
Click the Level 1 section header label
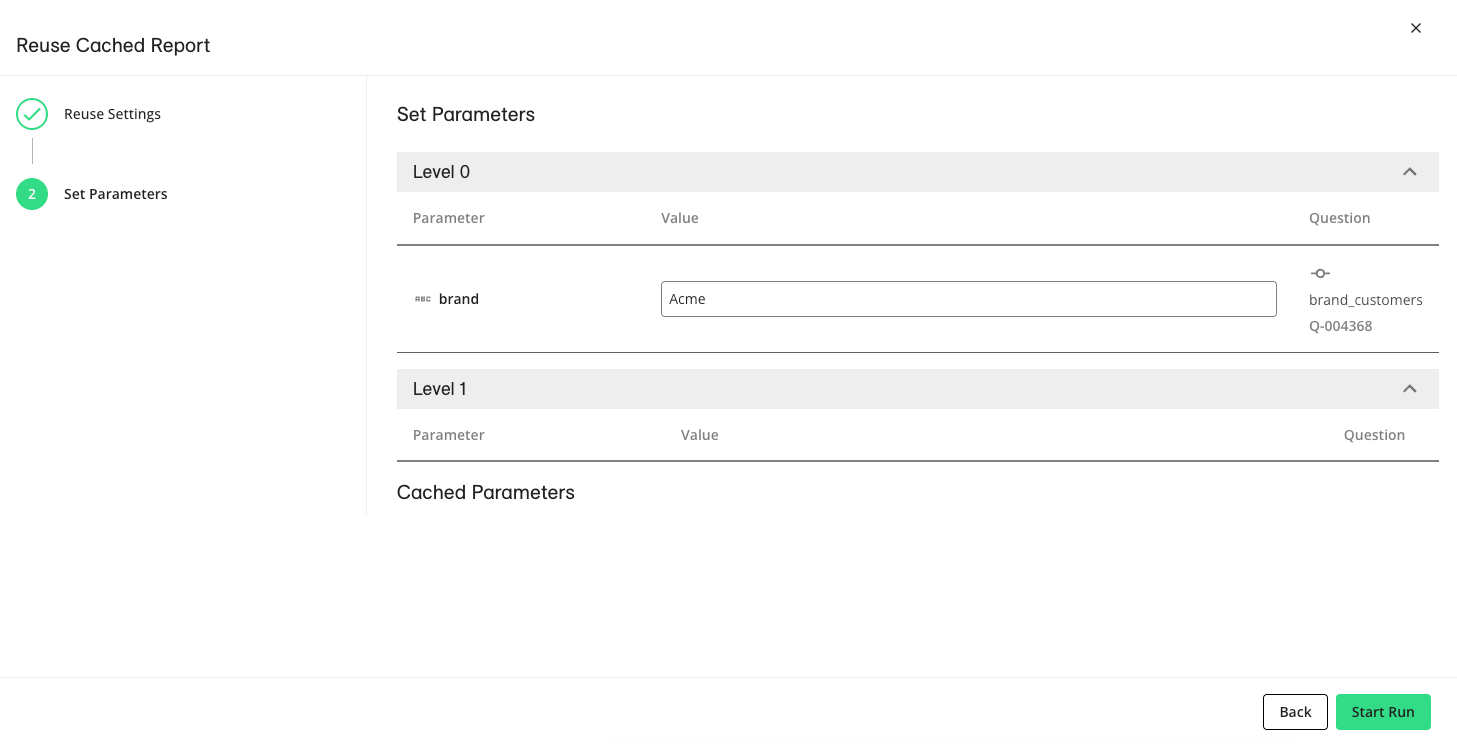[x=440, y=389]
